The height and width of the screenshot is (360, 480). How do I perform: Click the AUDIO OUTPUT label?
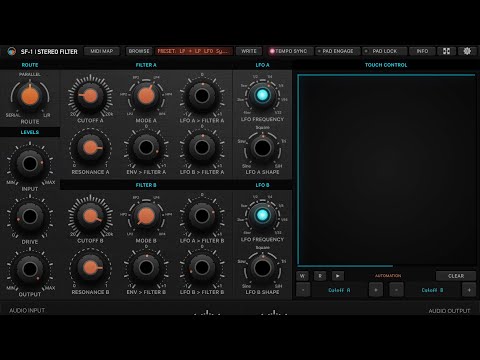(449, 311)
